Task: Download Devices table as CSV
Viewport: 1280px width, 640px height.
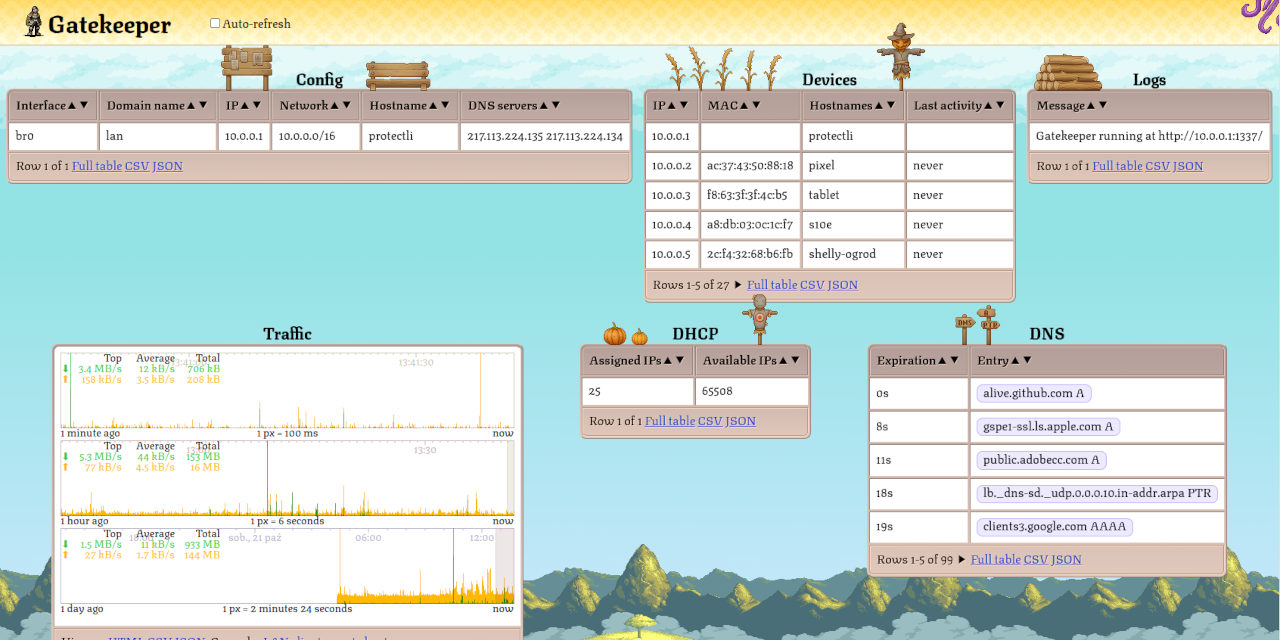Action: pyautogui.click(x=812, y=285)
